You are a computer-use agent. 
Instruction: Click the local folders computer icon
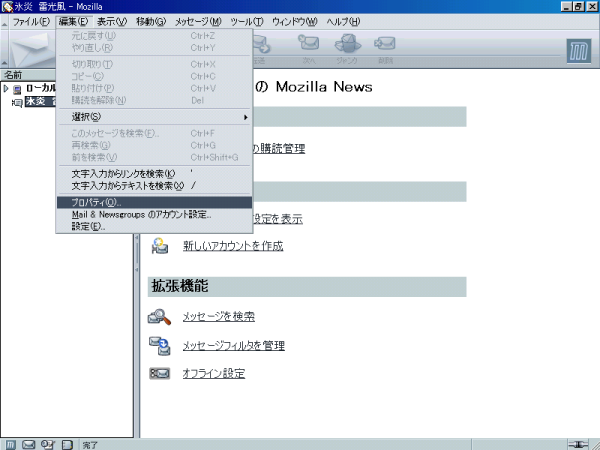(17, 90)
